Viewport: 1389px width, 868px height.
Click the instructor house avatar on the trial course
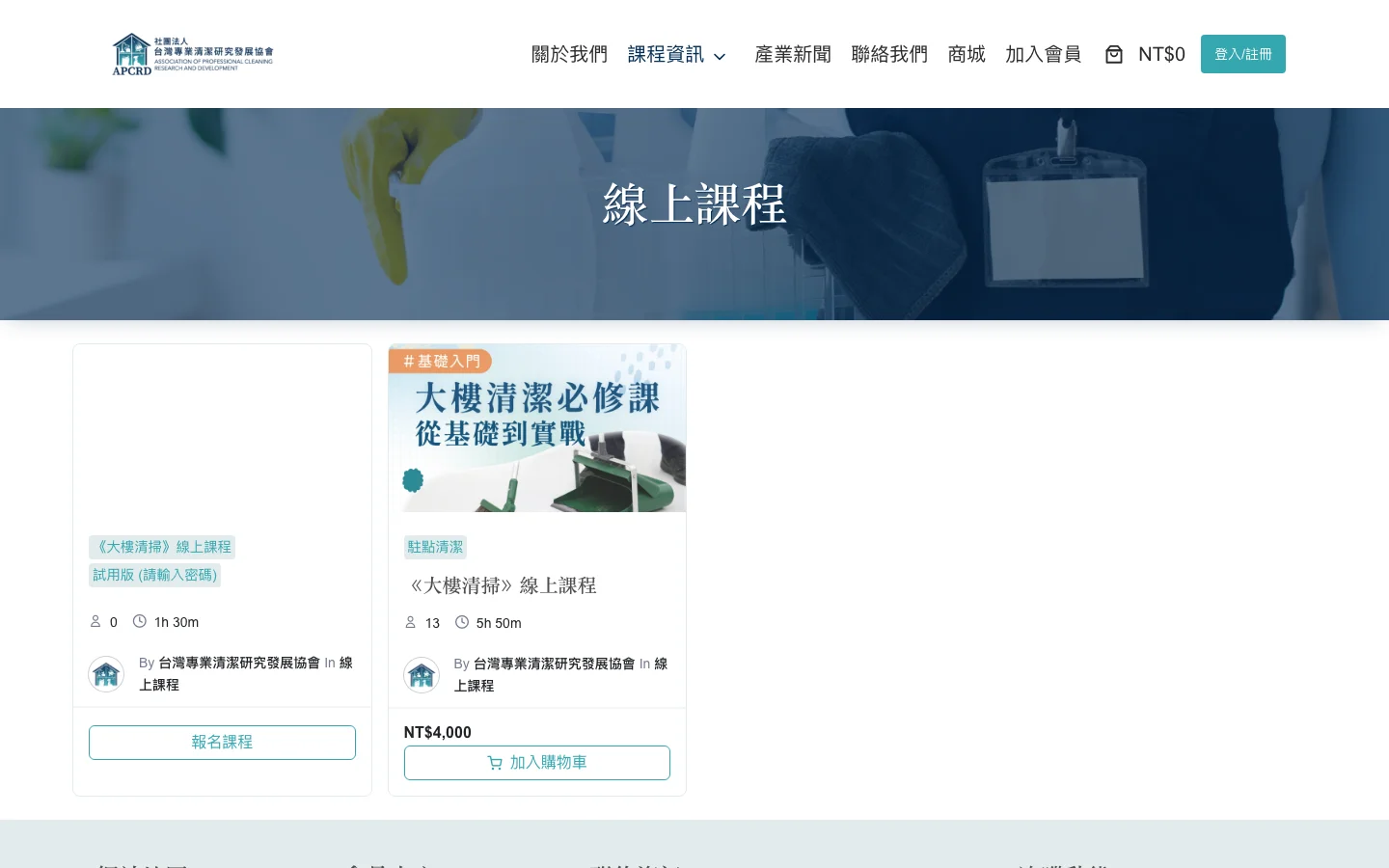106,674
